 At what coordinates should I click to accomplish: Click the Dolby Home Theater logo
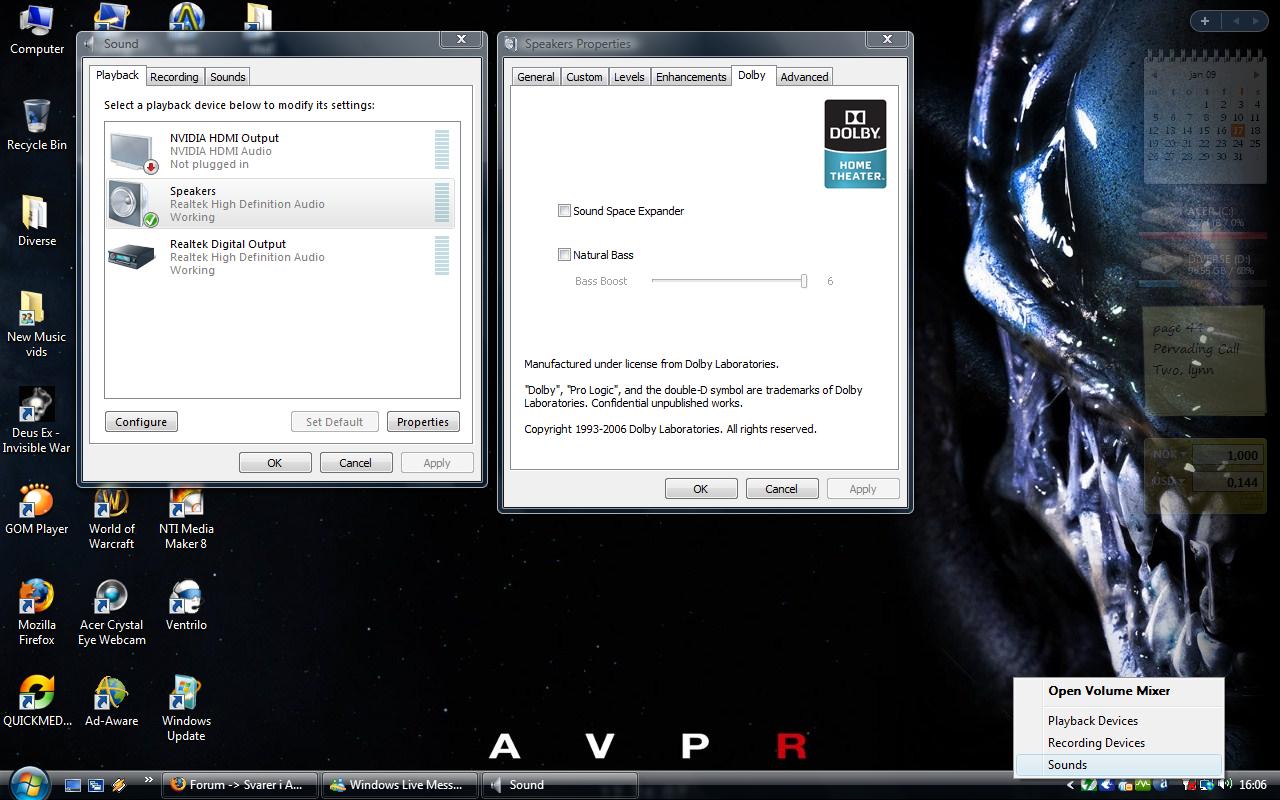(855, 143)
